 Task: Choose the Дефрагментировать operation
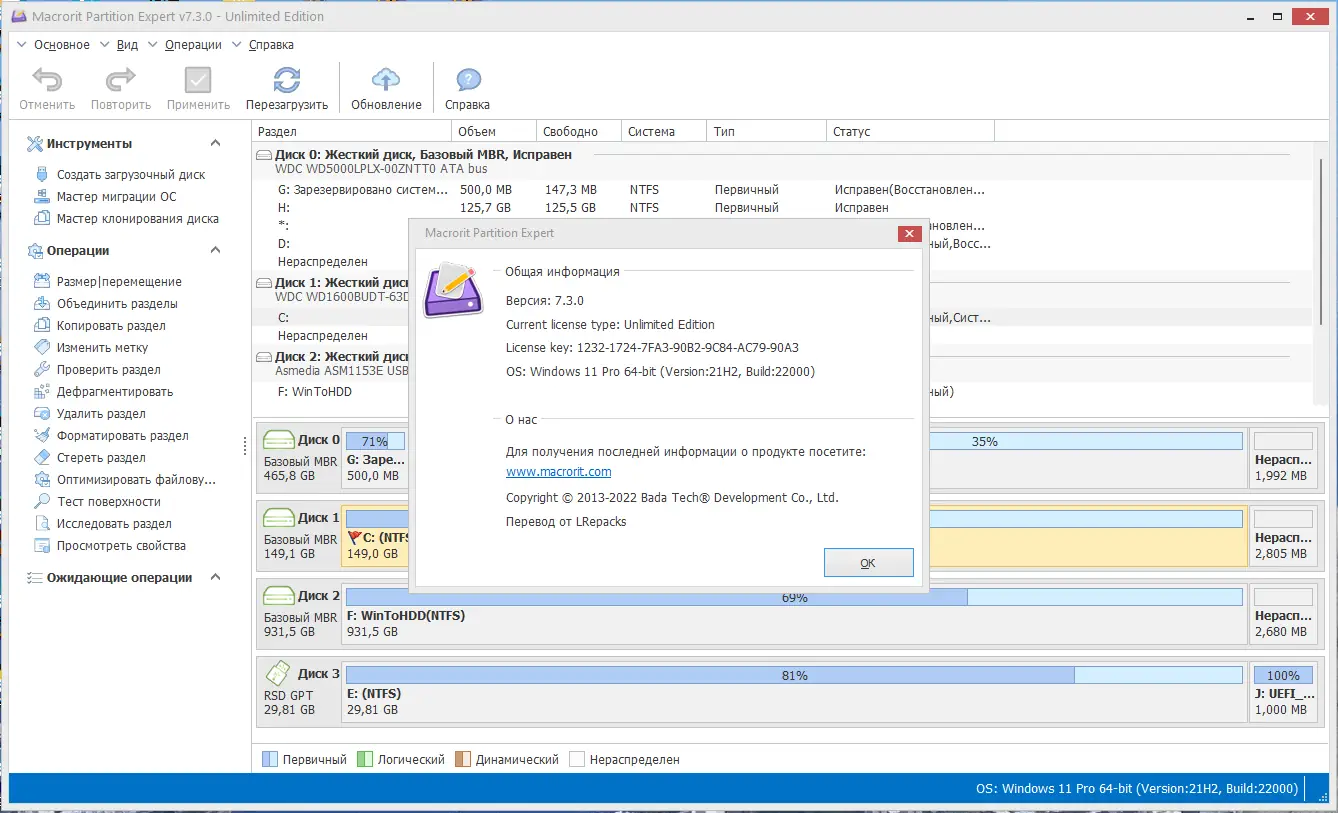tap(114, 392)
